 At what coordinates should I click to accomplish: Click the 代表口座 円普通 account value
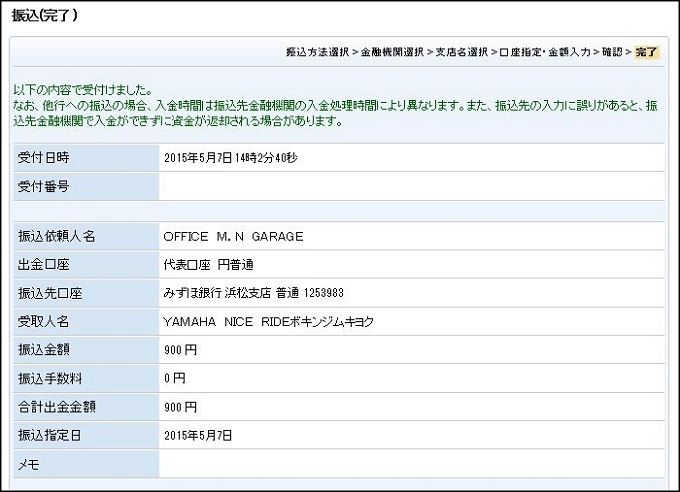tap(208, 265)
